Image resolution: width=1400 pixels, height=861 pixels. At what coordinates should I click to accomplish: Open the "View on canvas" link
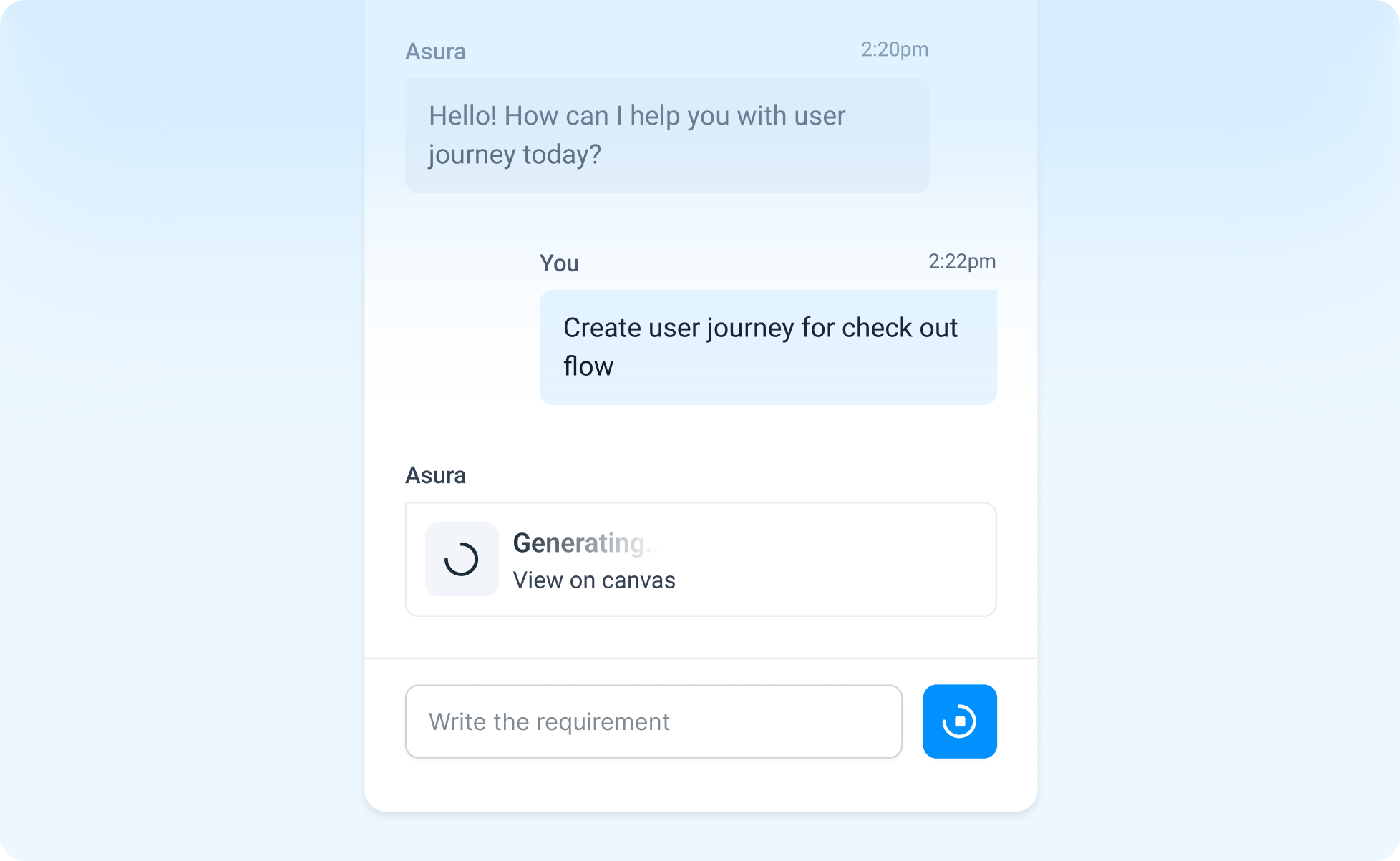pyautogui.click(x=593, y=580)
